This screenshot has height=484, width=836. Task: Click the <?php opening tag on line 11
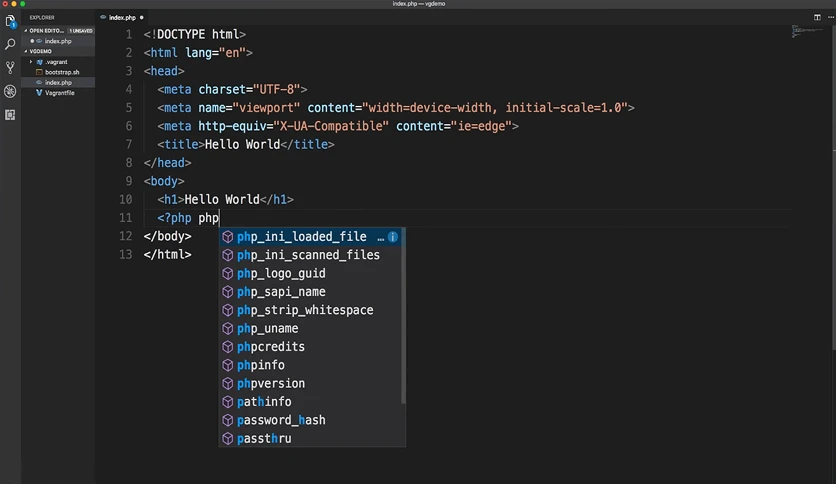(x=174, y=218)
